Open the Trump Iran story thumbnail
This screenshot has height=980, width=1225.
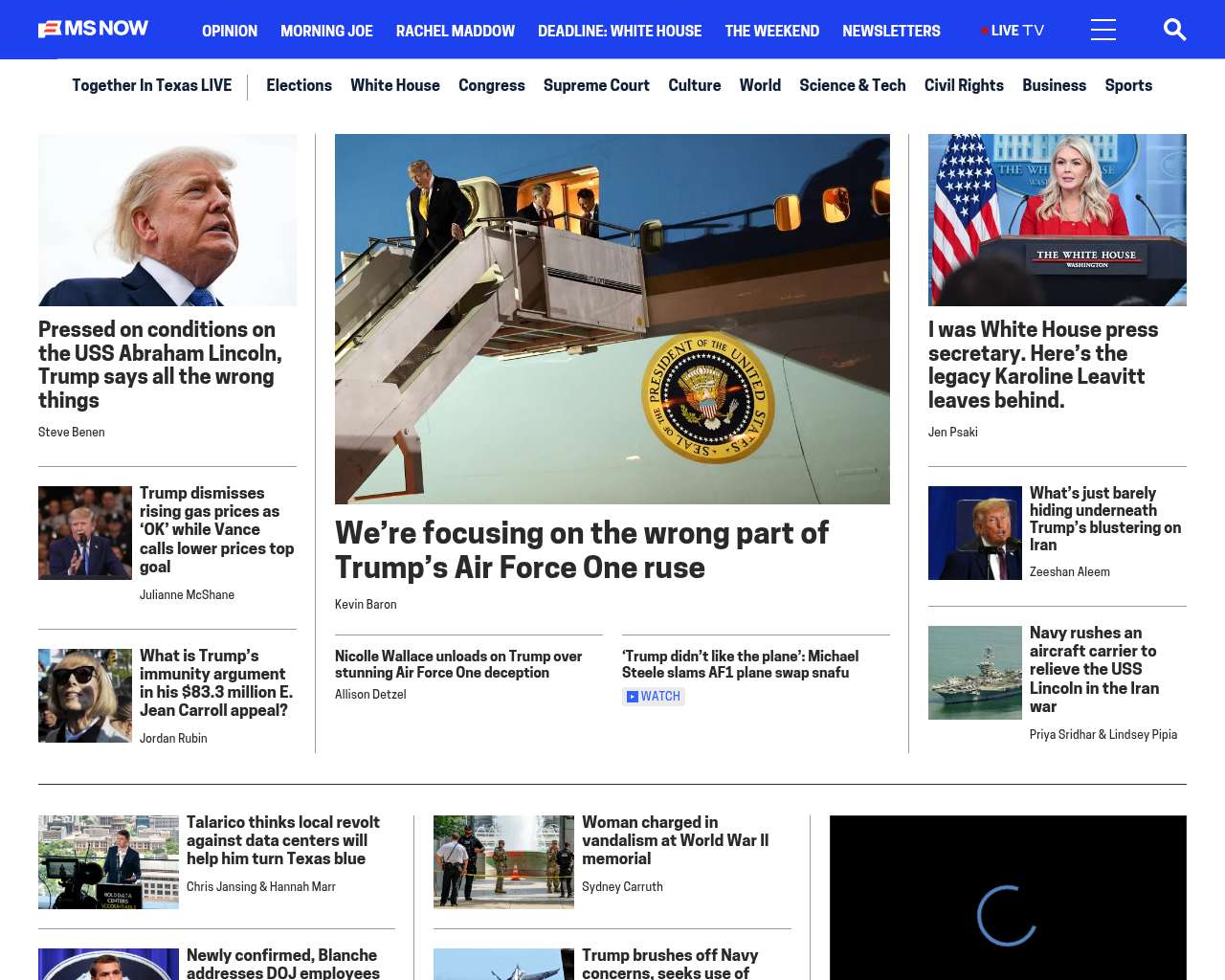point(975,533)
